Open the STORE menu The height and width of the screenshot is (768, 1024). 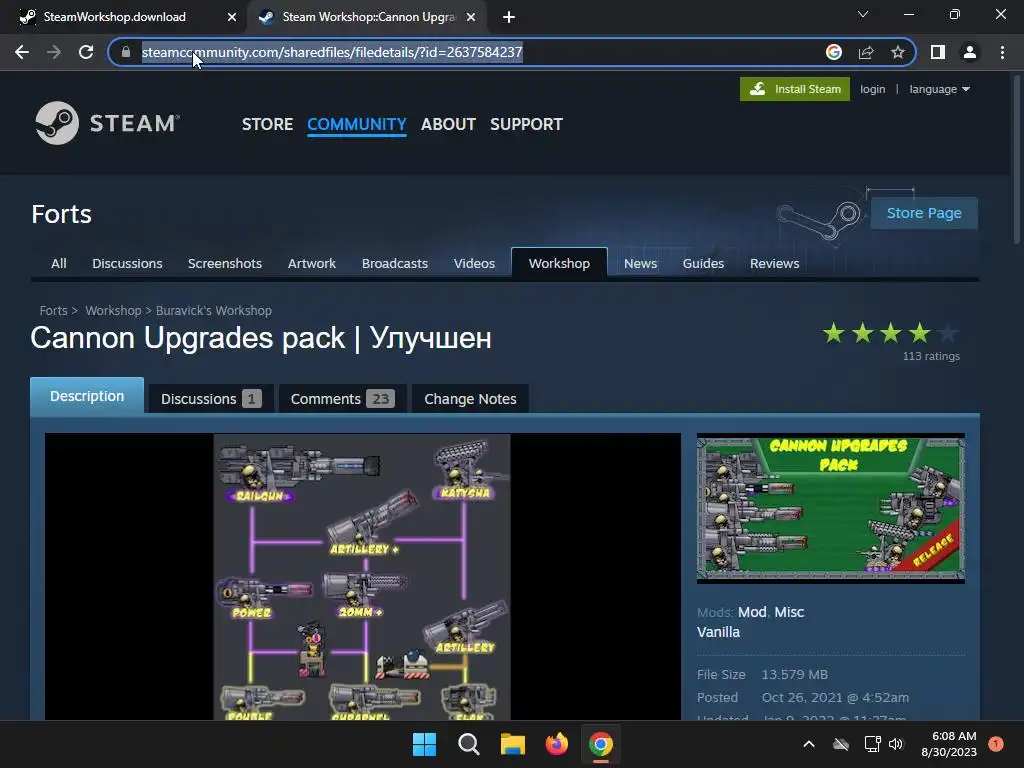(267, 124)
